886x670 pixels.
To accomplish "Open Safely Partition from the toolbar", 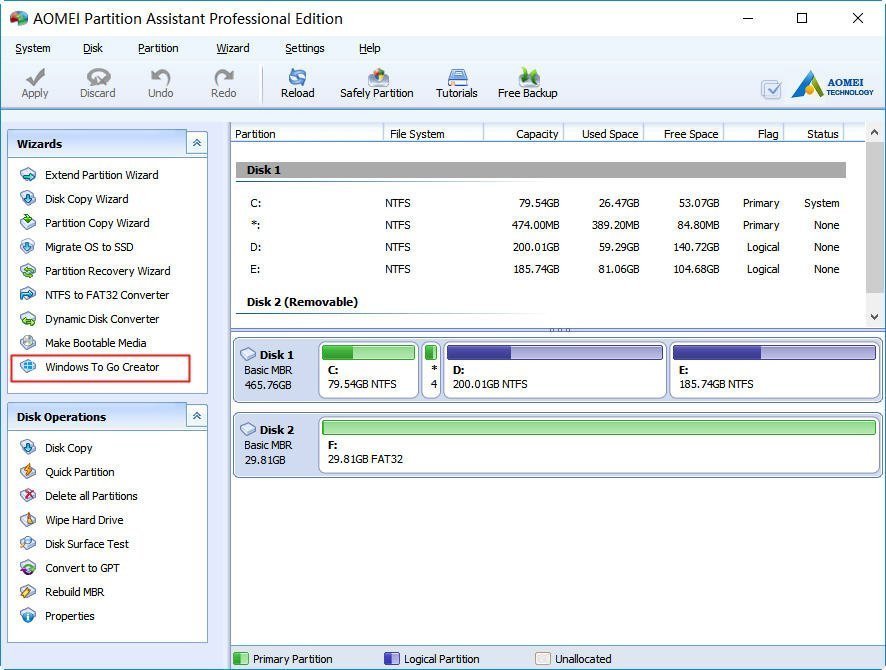I will pyautogui.click(x=377, y=78).
